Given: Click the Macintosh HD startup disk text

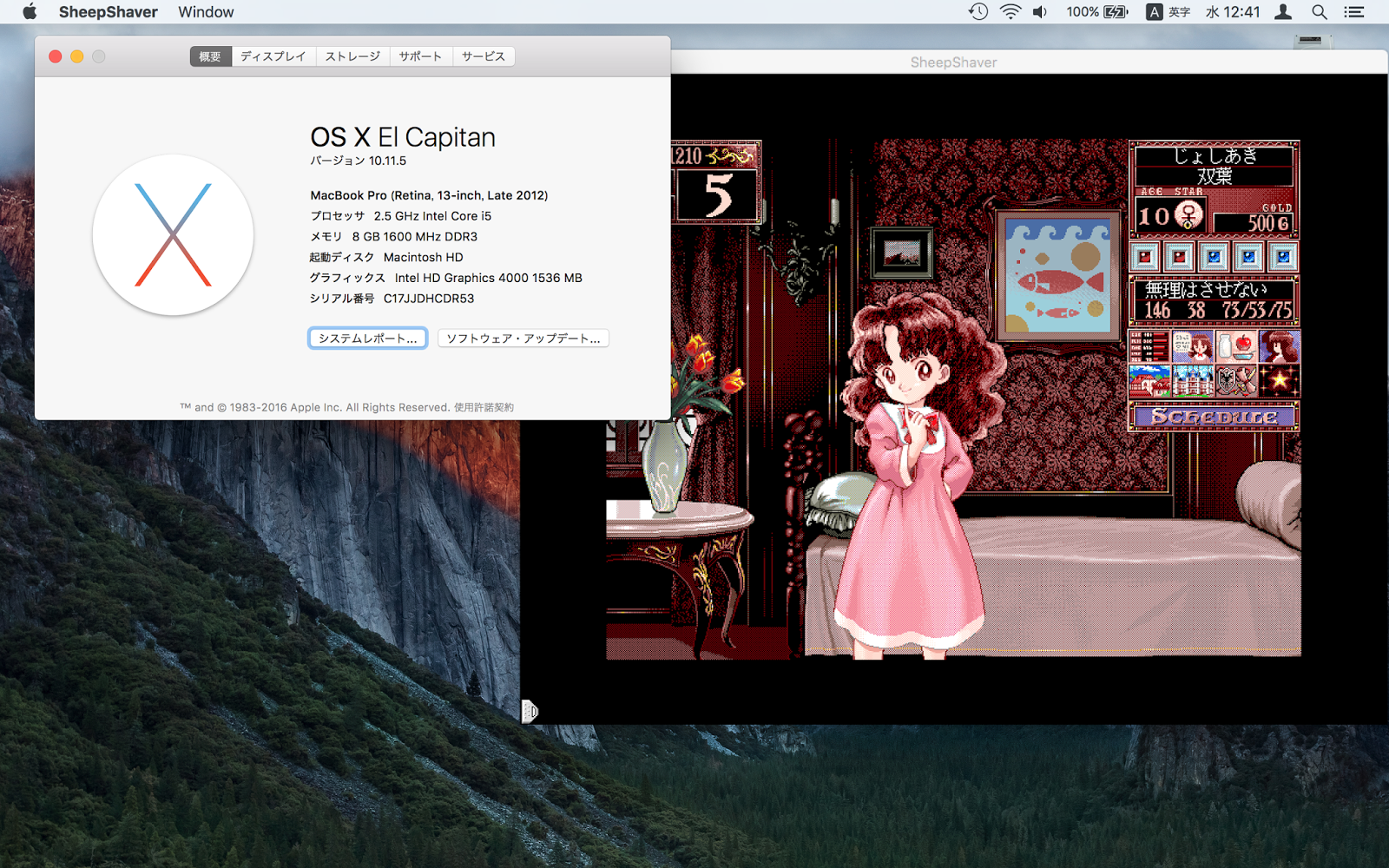Looking at the screenshot, I should click(423, 257).
